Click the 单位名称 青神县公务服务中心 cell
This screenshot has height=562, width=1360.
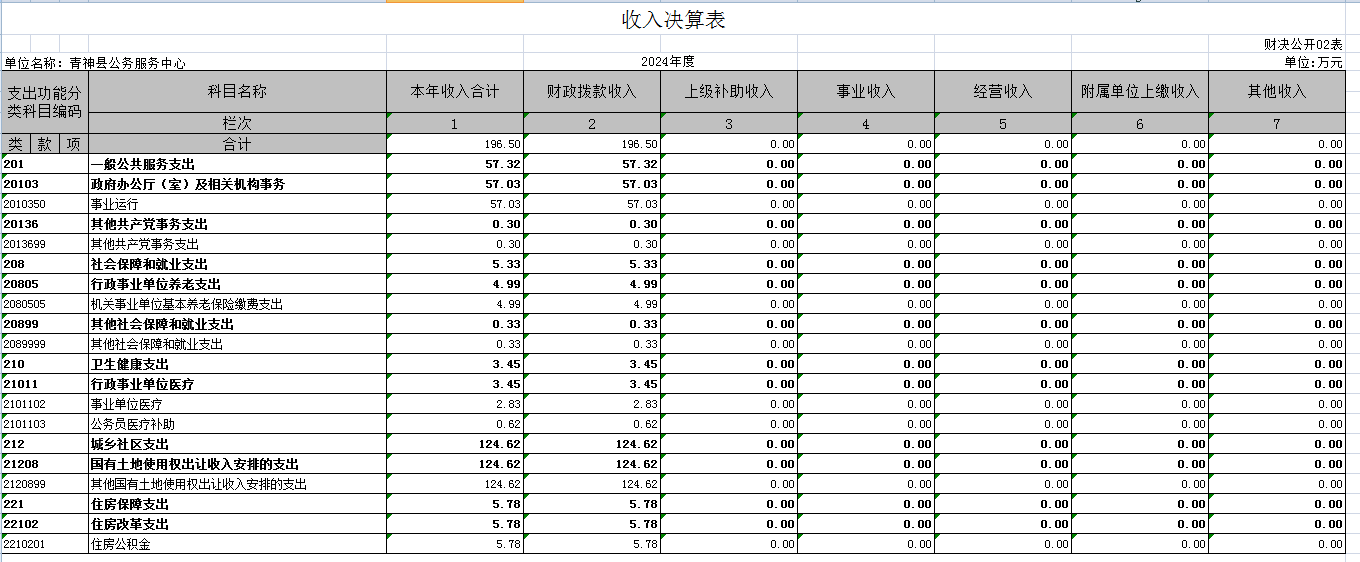click(x=95, y=62)
